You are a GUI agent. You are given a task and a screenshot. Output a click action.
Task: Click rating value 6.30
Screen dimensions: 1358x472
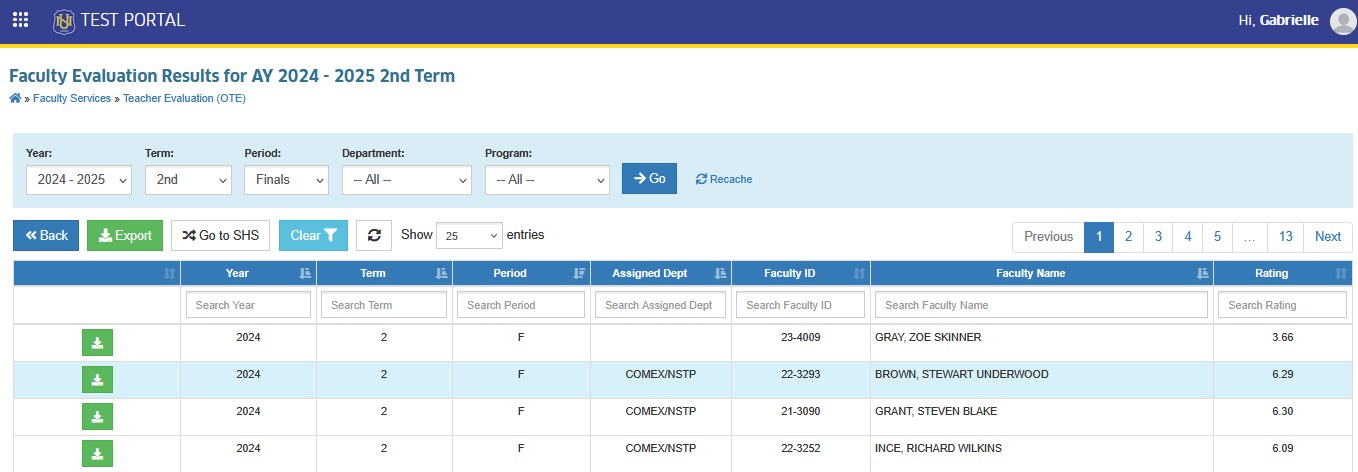[x=1283, y=411]
